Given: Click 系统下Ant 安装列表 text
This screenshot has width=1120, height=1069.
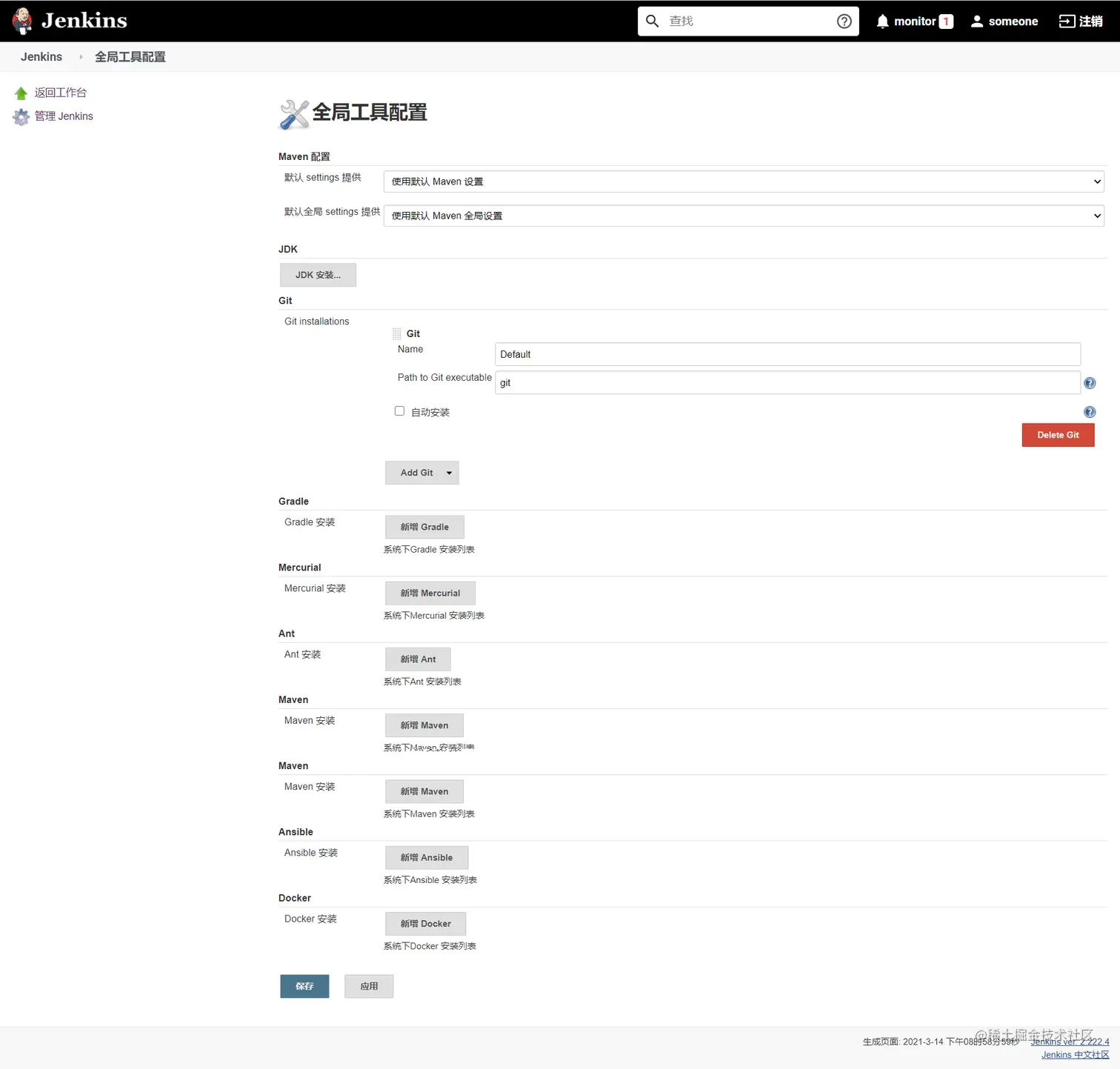Looking at the screenshot, I should coord(422,682).
